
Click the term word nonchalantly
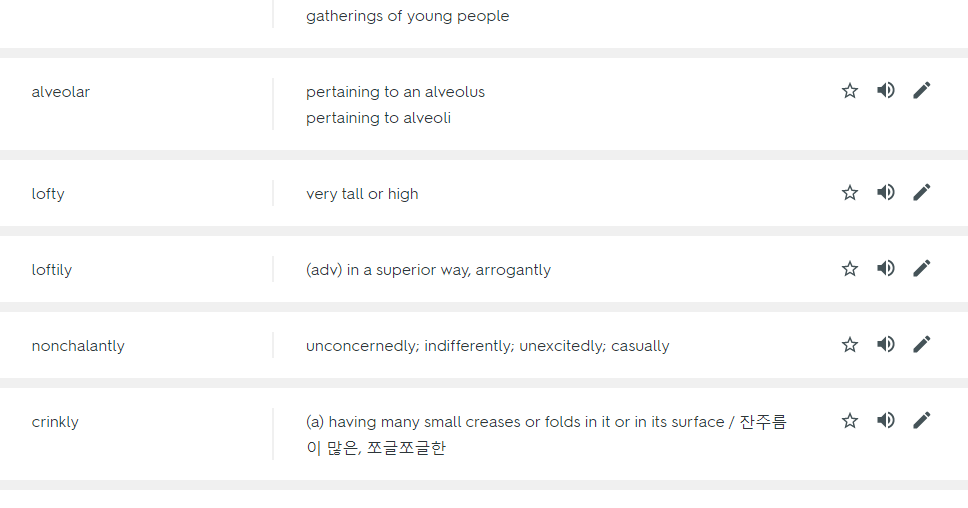click(x=78, y=346)
